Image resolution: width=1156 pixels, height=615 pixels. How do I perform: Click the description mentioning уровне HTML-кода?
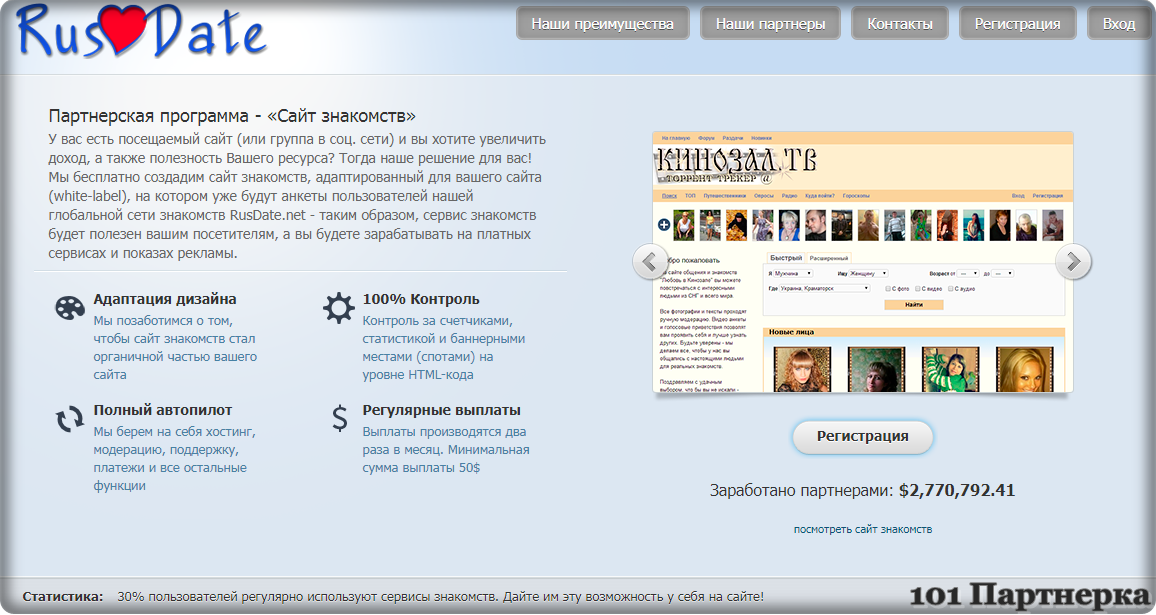(443, 348)
